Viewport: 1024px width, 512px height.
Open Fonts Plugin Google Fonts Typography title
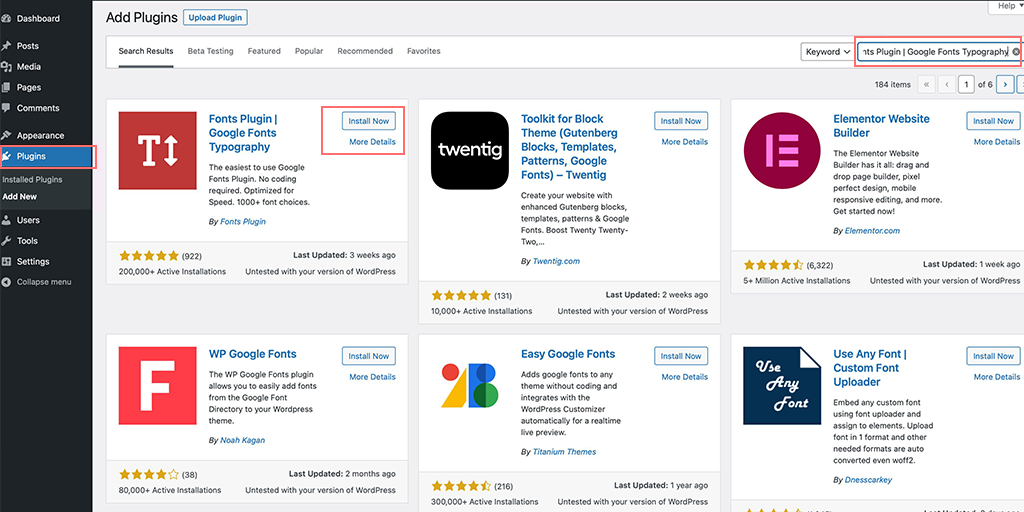coord(243,133)
